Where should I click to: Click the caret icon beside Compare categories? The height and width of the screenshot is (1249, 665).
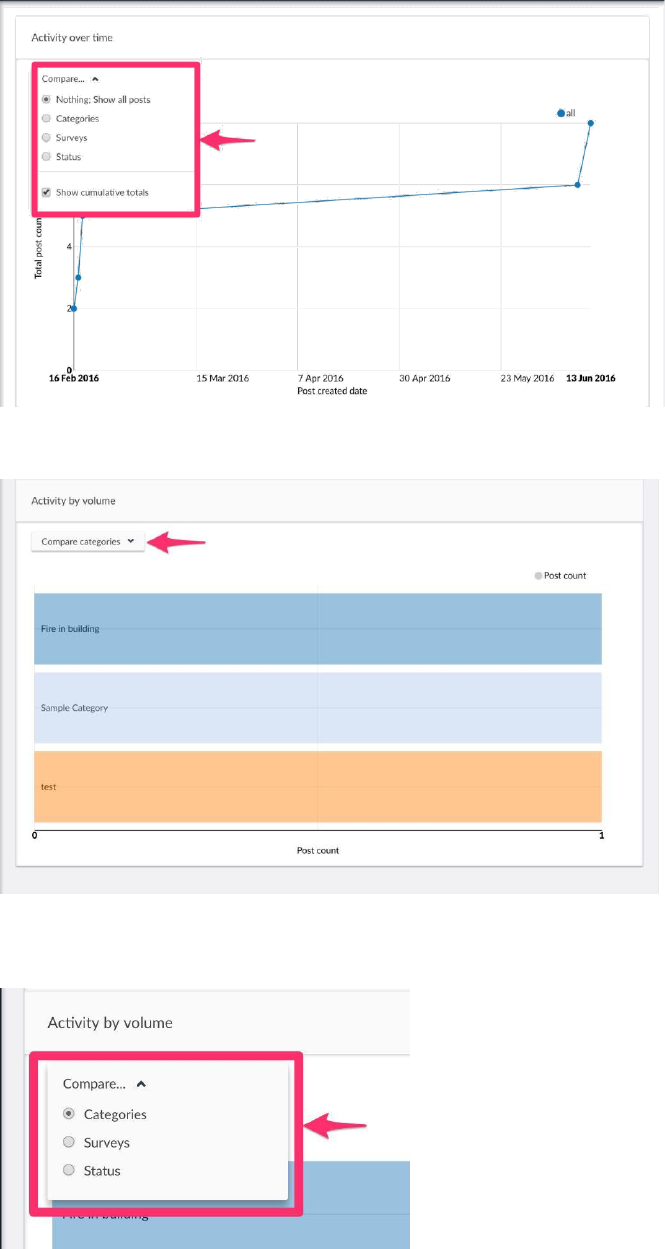tap(131, 541)
